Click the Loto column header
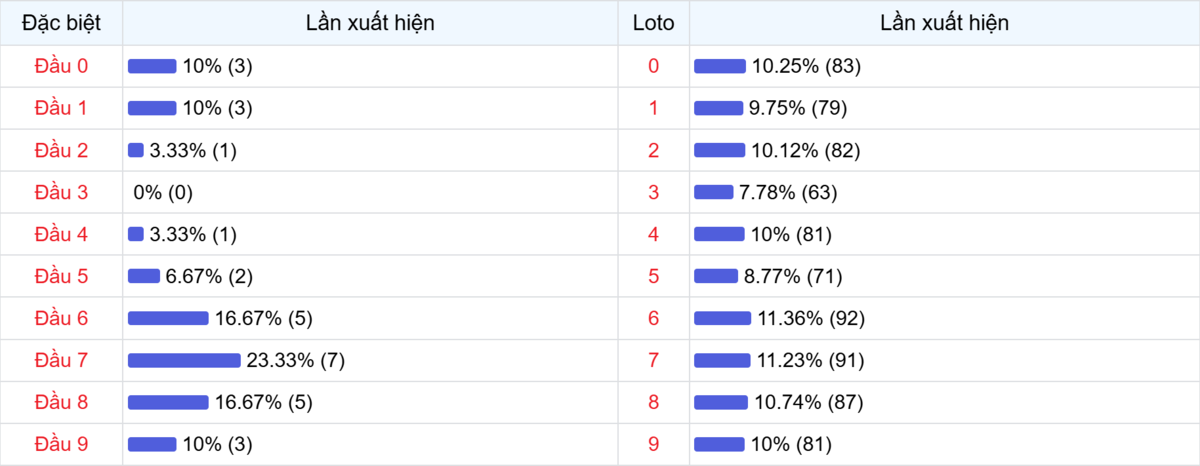1200x466 pixels. pyautogui.click(x=654, y=23)
